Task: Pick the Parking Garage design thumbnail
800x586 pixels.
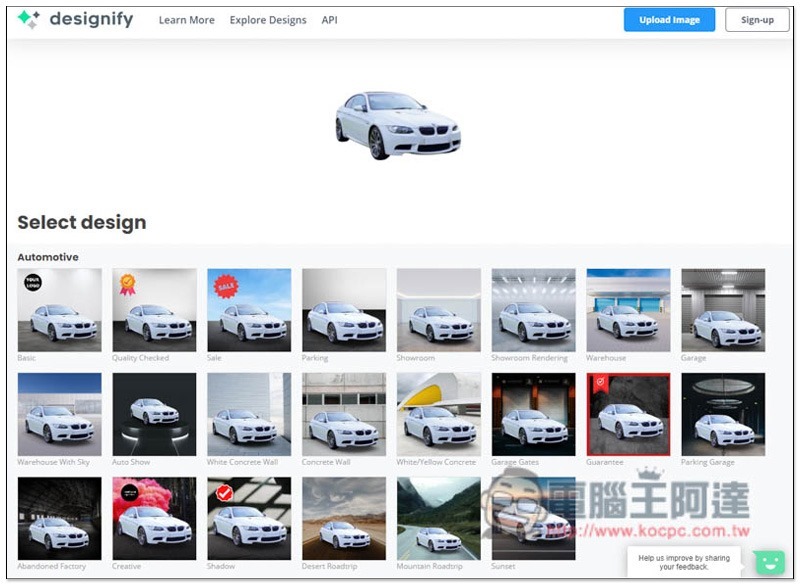Action: [723, 414]
